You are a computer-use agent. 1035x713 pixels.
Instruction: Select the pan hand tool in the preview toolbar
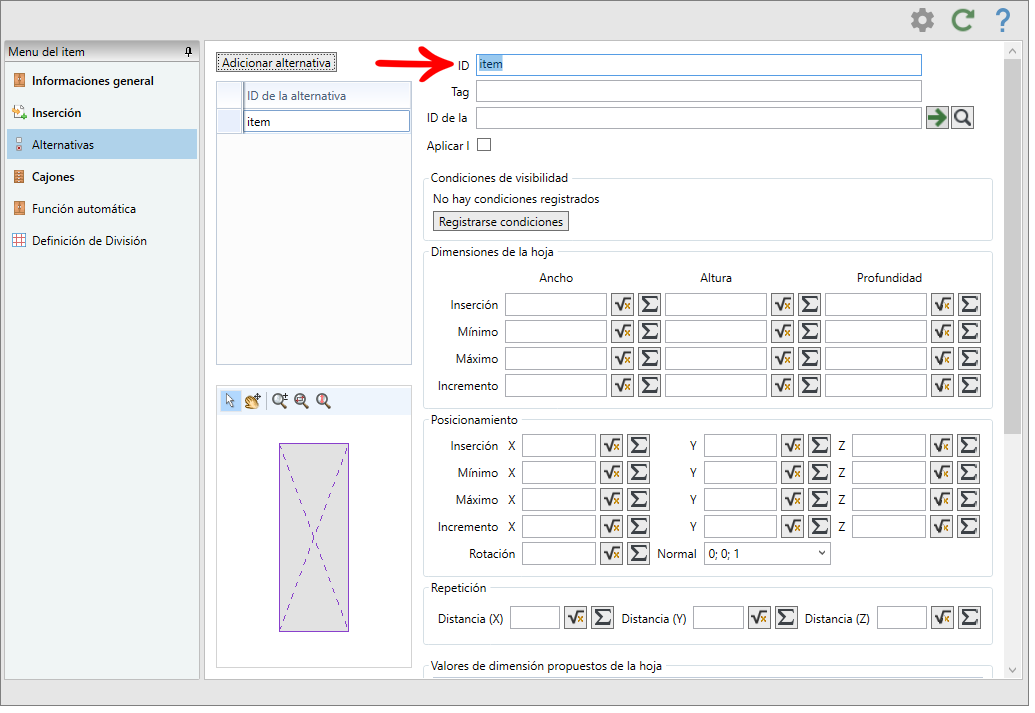[253, 401]
